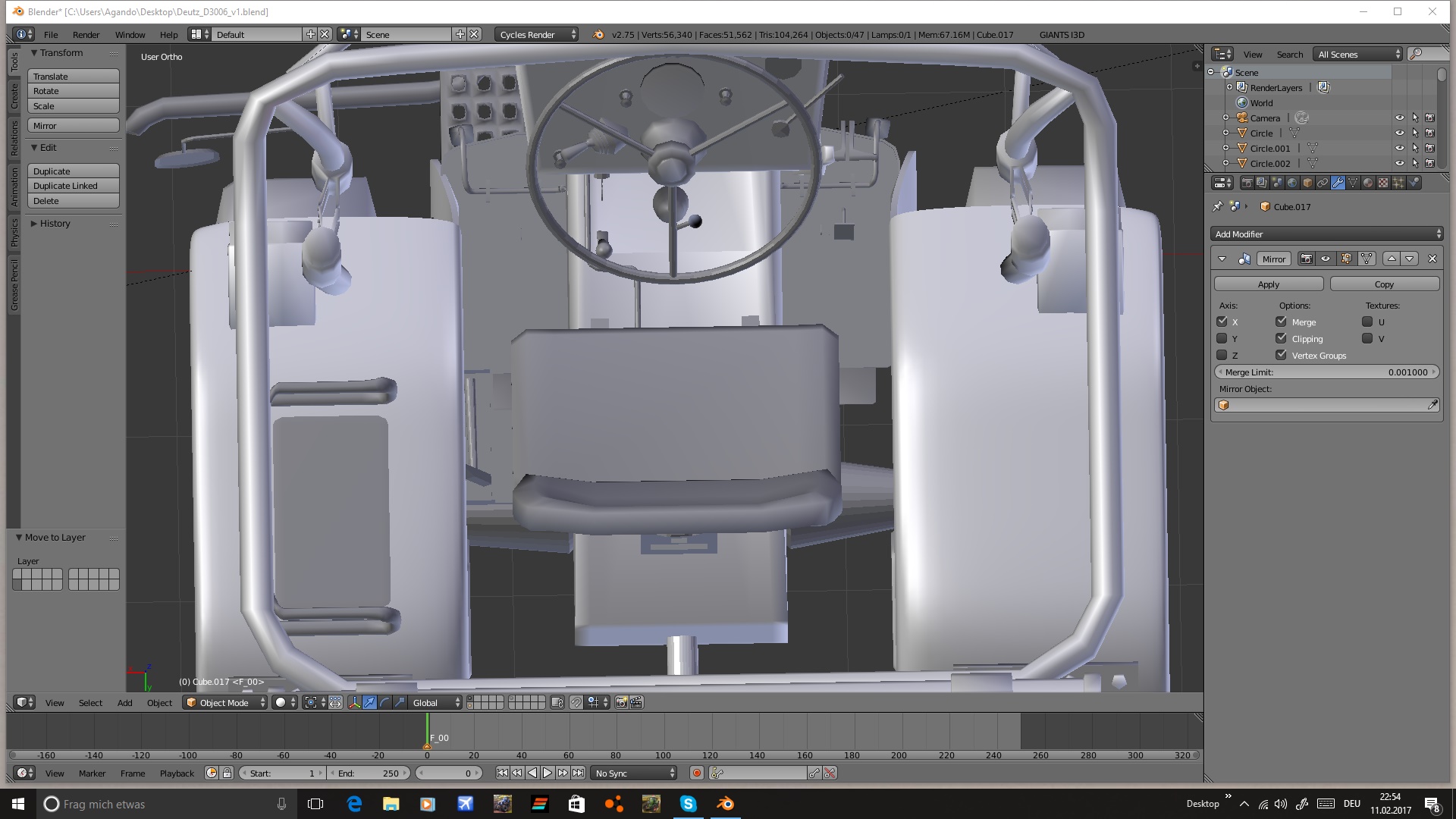Enable automatic keyframe record button
Viewport: 1456px width, 819px height.
click(x=696, y=773)
